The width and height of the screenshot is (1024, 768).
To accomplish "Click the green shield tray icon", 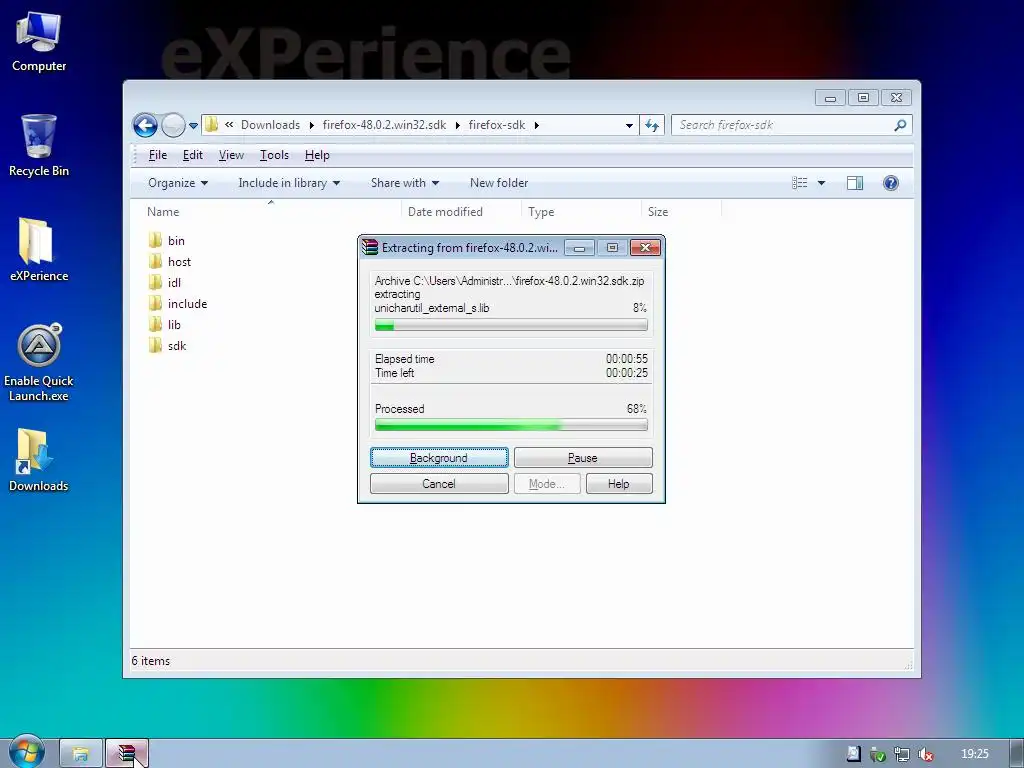I will click(878, 754).
